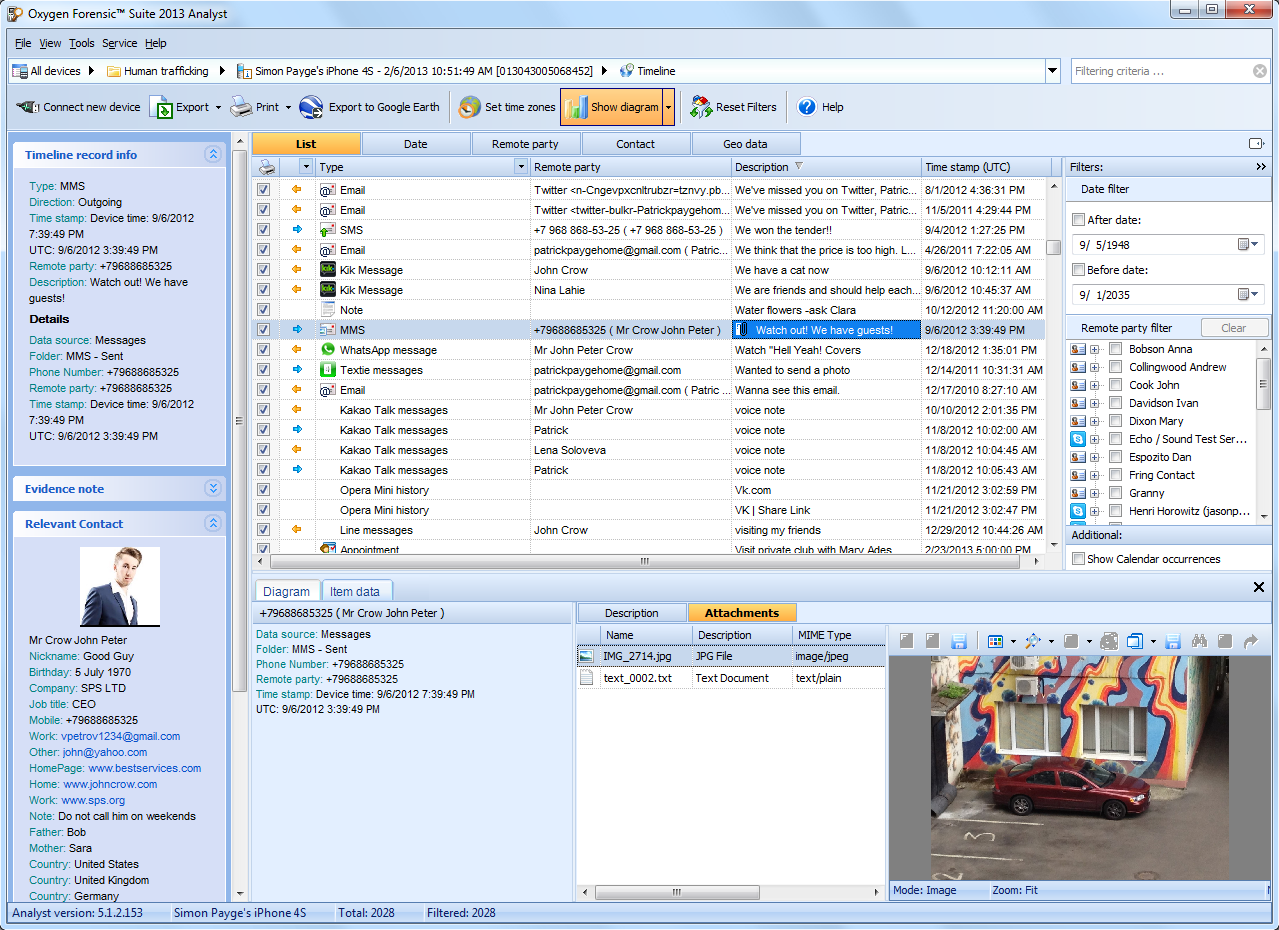The image size is (1279, 930).
Task: Switch to the Contact tab
Action: point(635,144)
